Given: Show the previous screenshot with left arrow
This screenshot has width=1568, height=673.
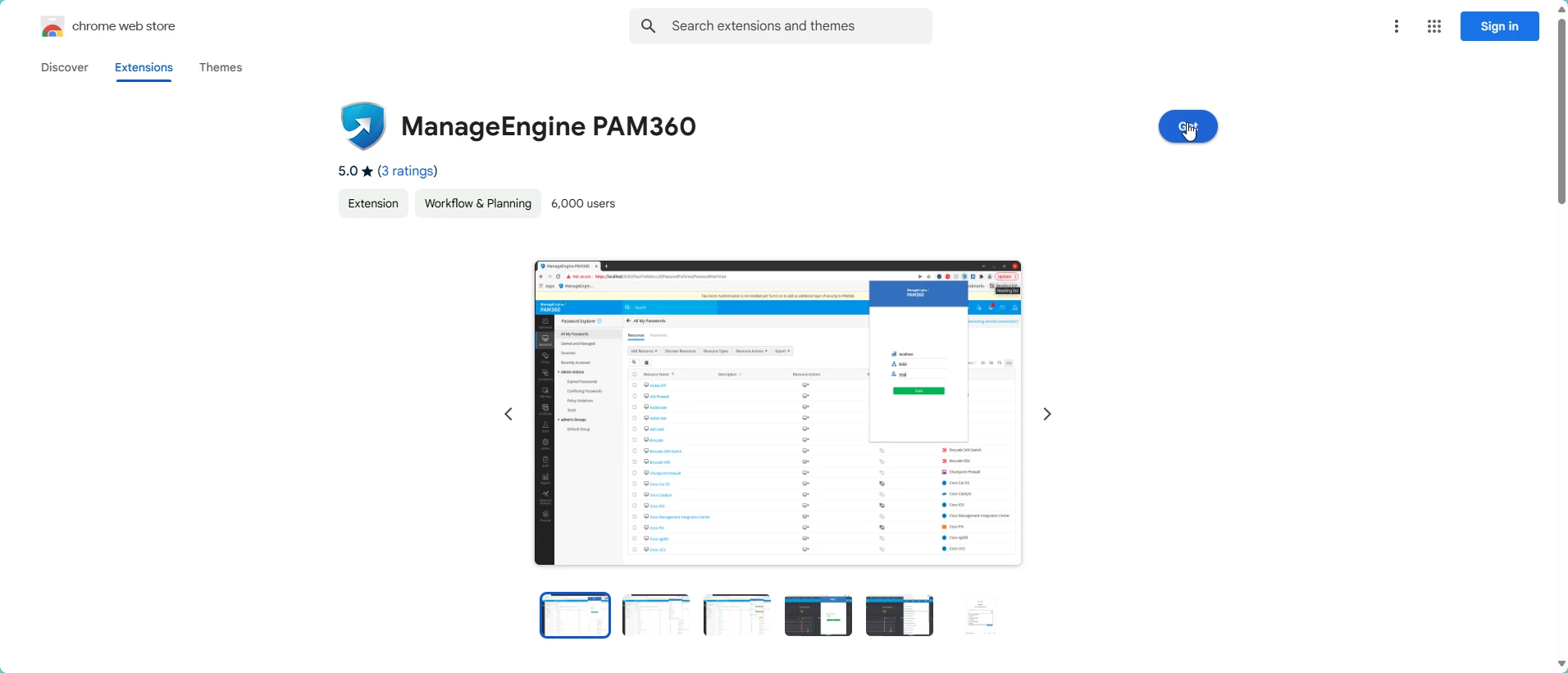Looking at the screenshot, I should pyautogui.click(x=509, y=415).
